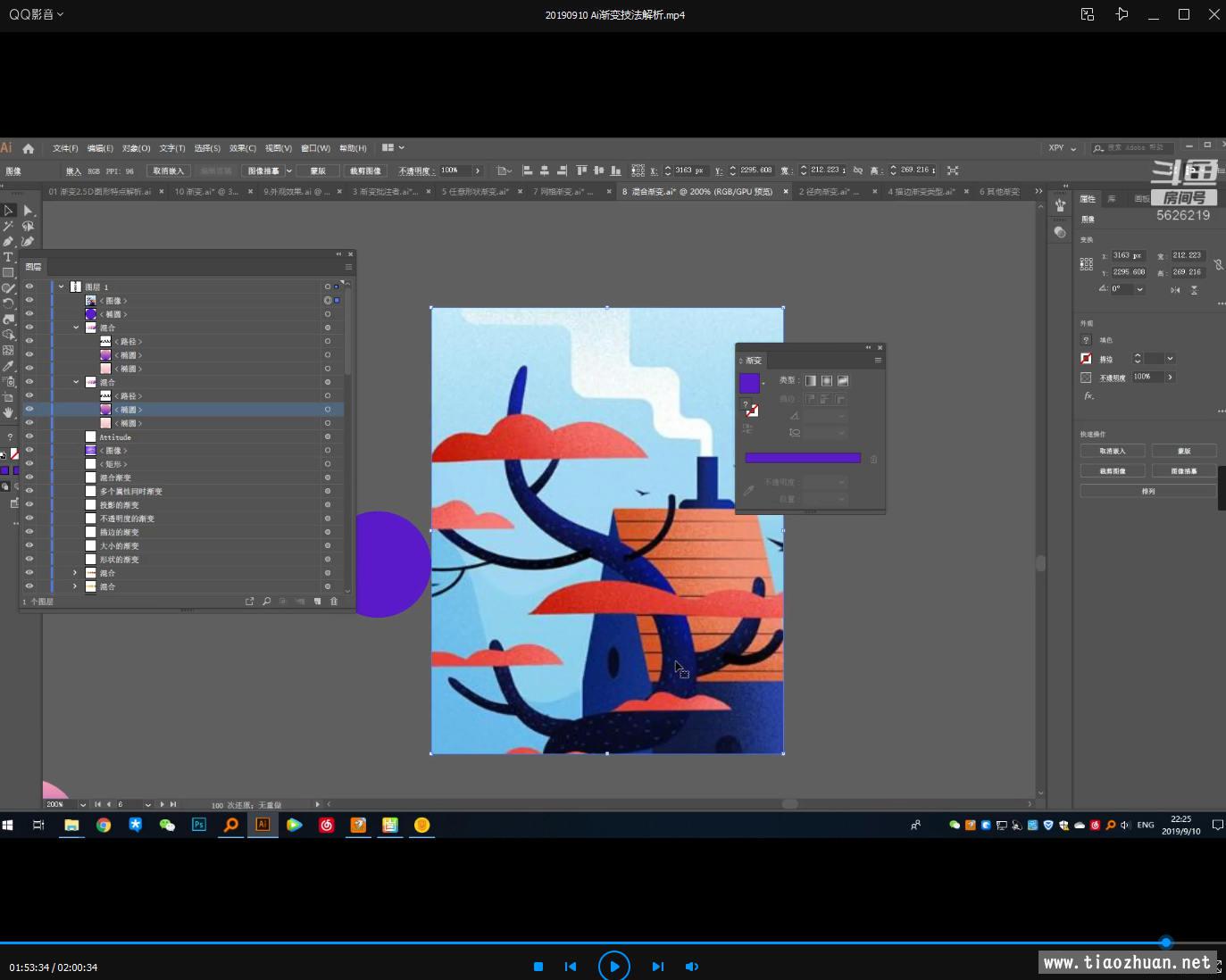
Task: Choose linear gradient type in Gradient panel
Action: 811,380
